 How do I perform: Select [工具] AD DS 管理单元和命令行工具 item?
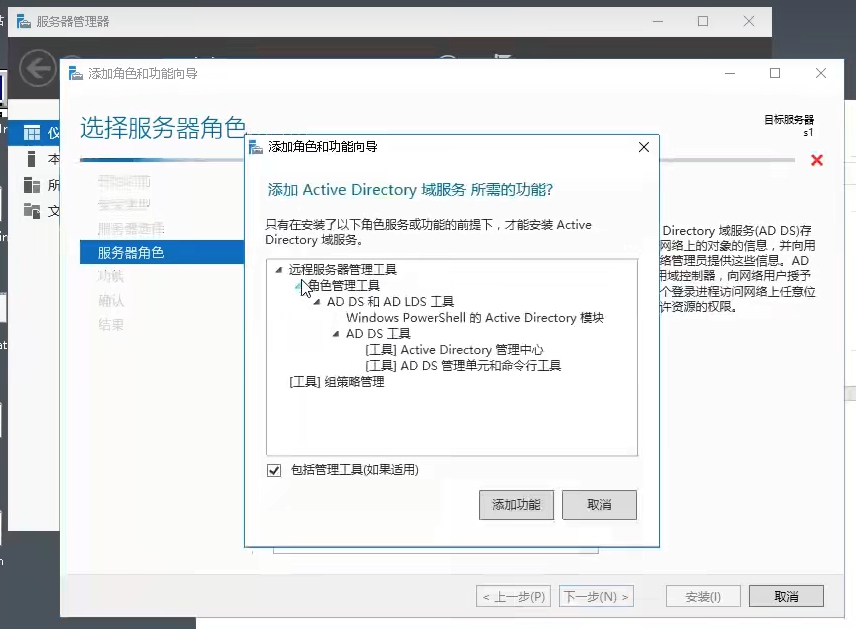click(x=463, y=365)
